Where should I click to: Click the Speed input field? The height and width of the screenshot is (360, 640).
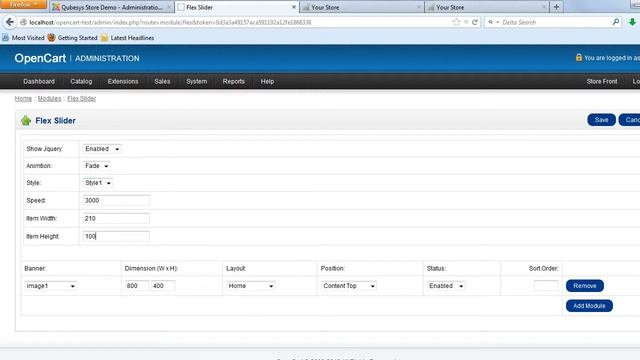pyautogui.click(x=116, y=200)
